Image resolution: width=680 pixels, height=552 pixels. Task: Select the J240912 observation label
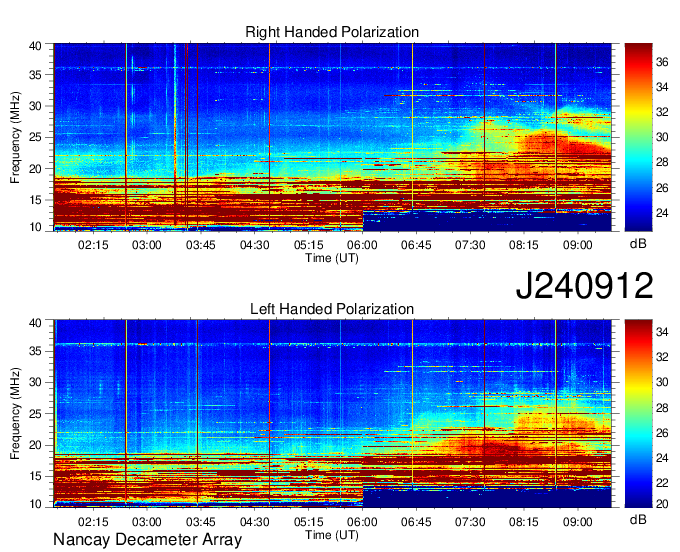584,285
